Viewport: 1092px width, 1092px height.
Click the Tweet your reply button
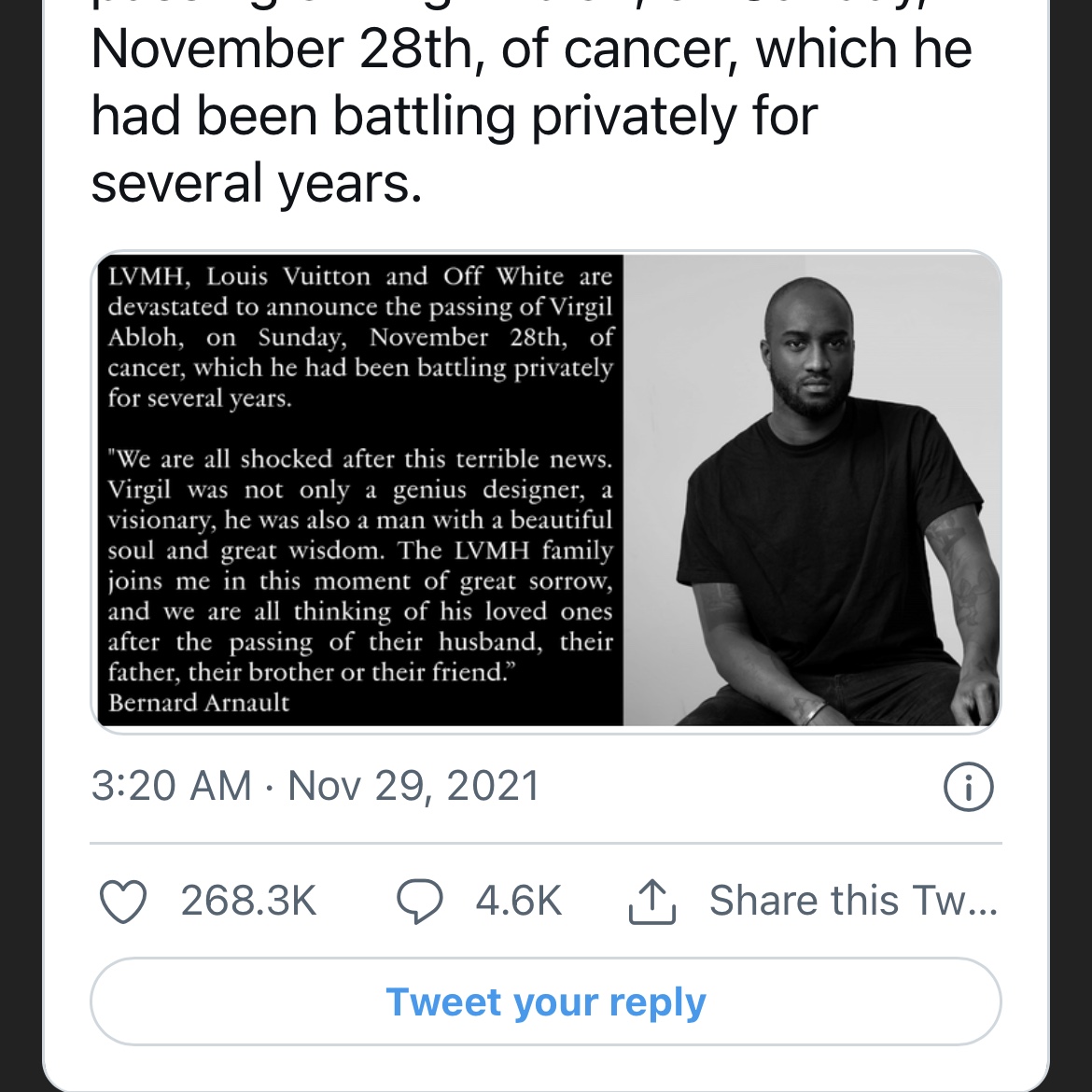[546, 1001]
